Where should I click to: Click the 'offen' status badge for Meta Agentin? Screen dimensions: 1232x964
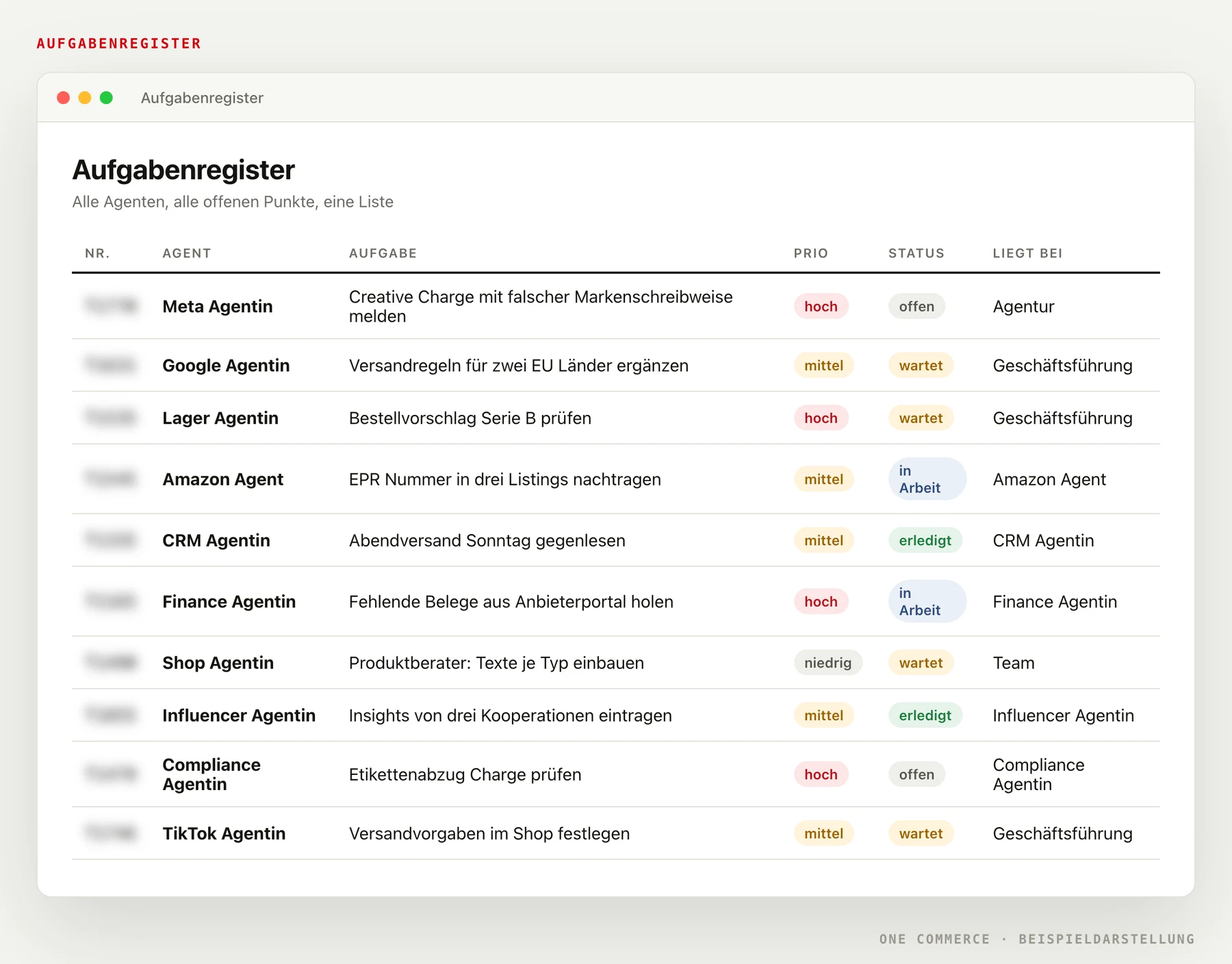916,307
